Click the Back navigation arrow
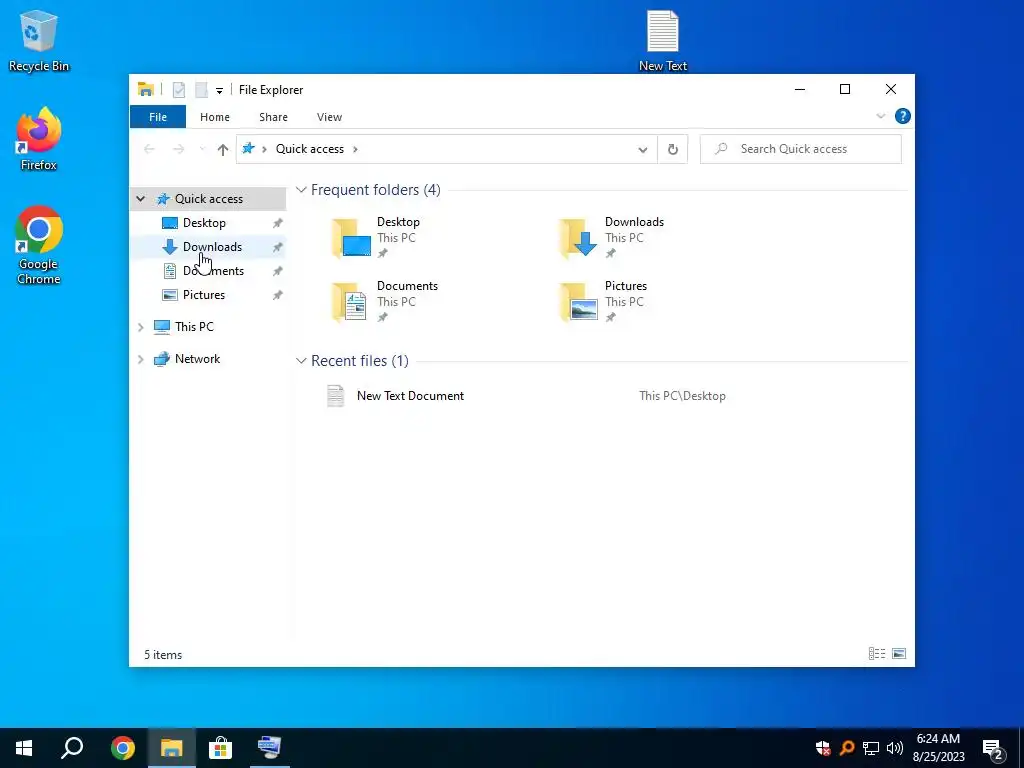 150,149
